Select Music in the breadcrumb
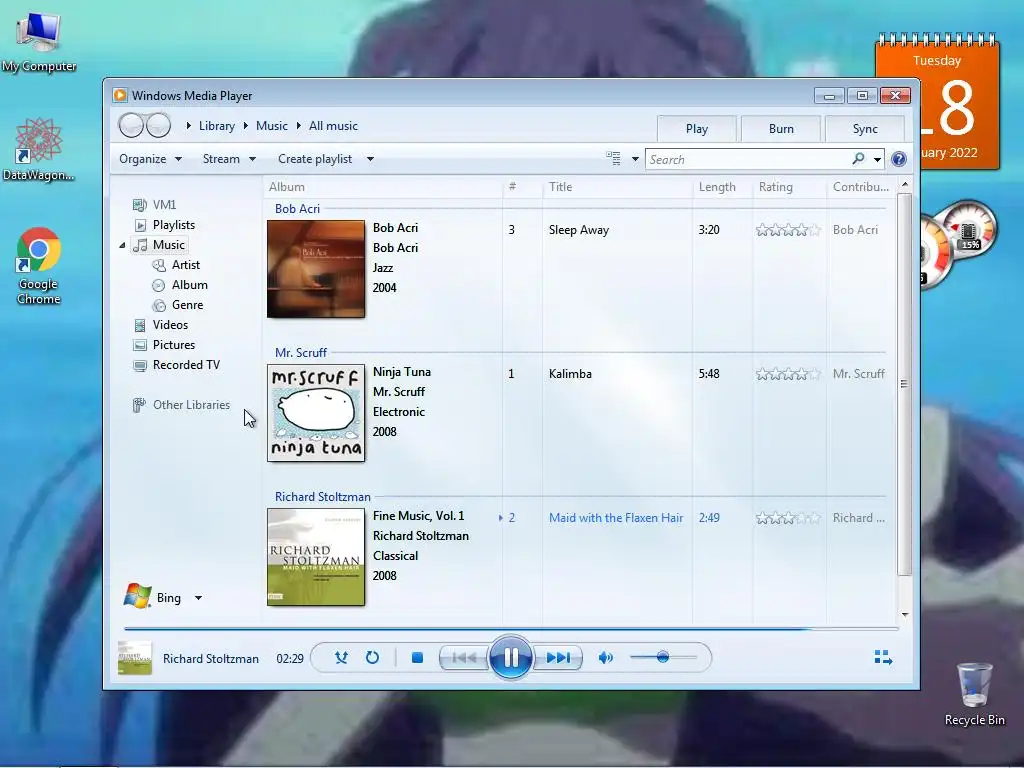The height and width of the screenshot is (768, 1024). (272, 126)
